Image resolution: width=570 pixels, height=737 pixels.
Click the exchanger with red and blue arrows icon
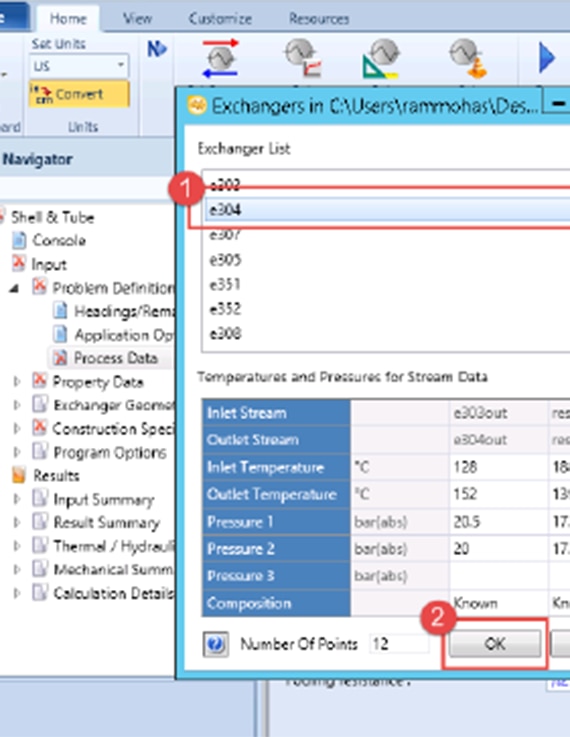(220, 58)
